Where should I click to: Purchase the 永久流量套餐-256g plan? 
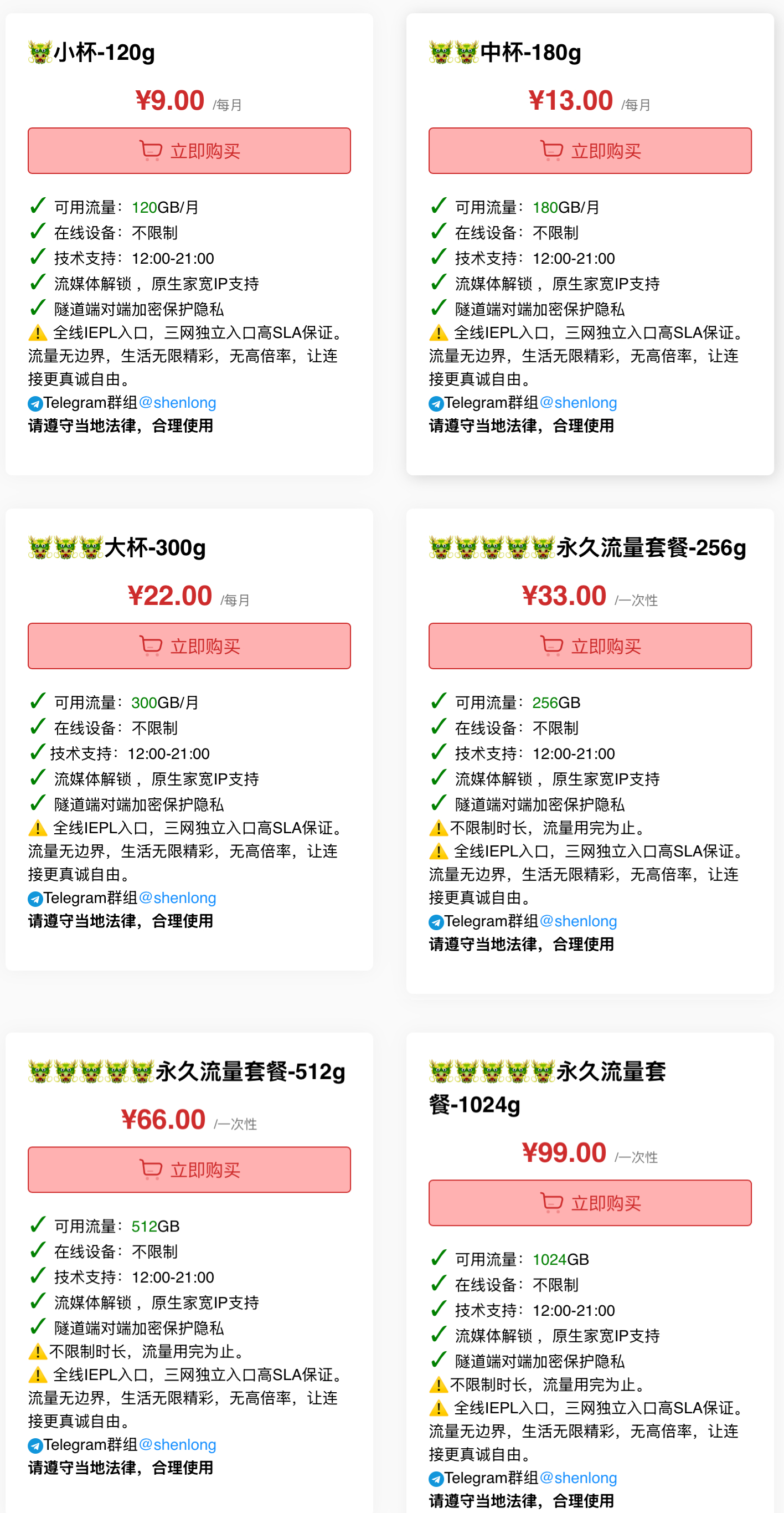[x=590, y=646]
